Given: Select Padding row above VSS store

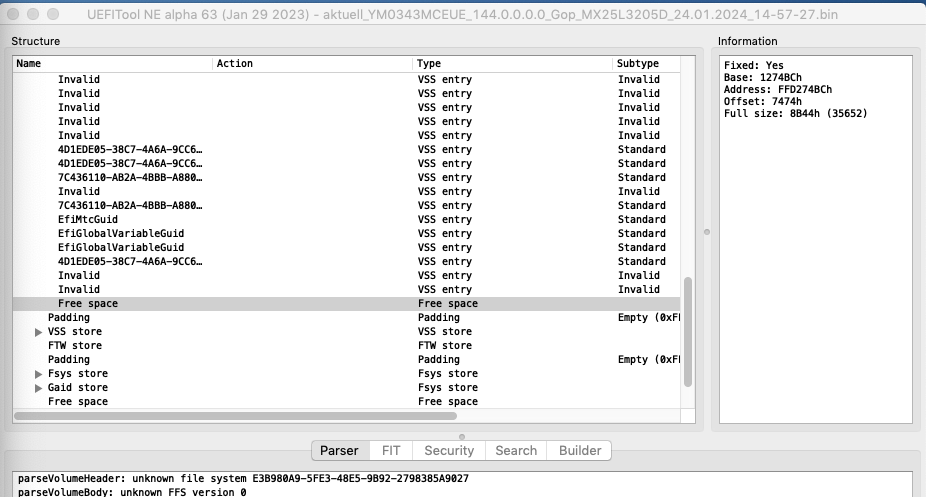Looking at the screenshot, I should (x=347, y=318).
